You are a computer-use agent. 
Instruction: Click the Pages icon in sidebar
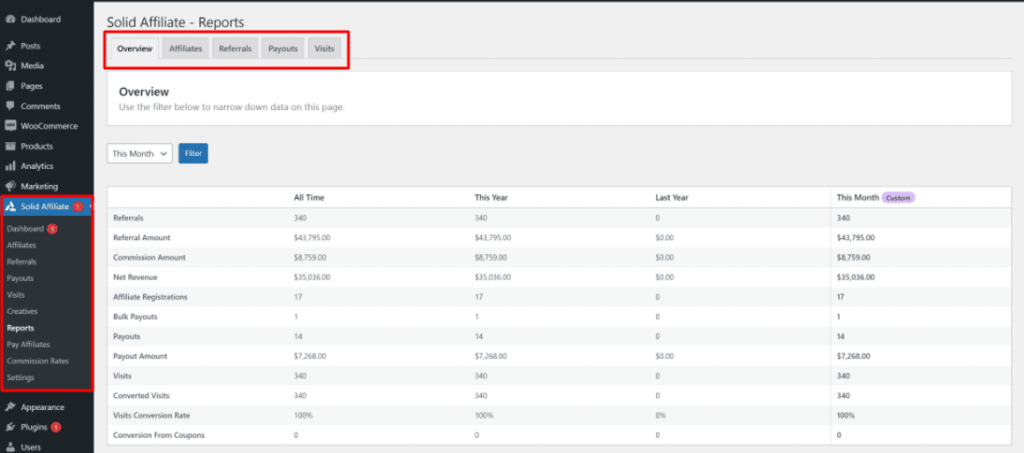coord(10,86)
